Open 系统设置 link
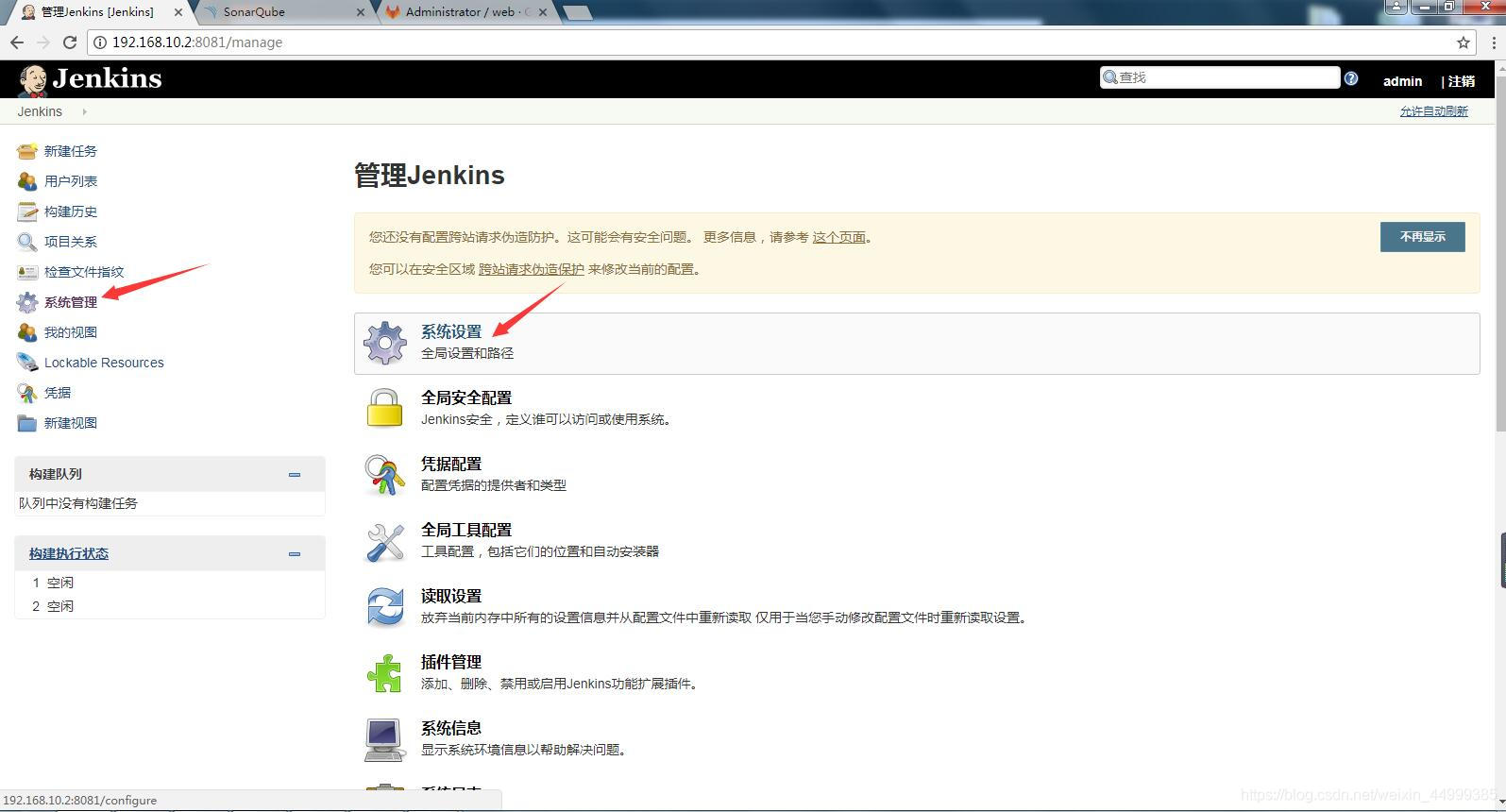Viewport: 1506px width, 812px height. click(451, 331)
